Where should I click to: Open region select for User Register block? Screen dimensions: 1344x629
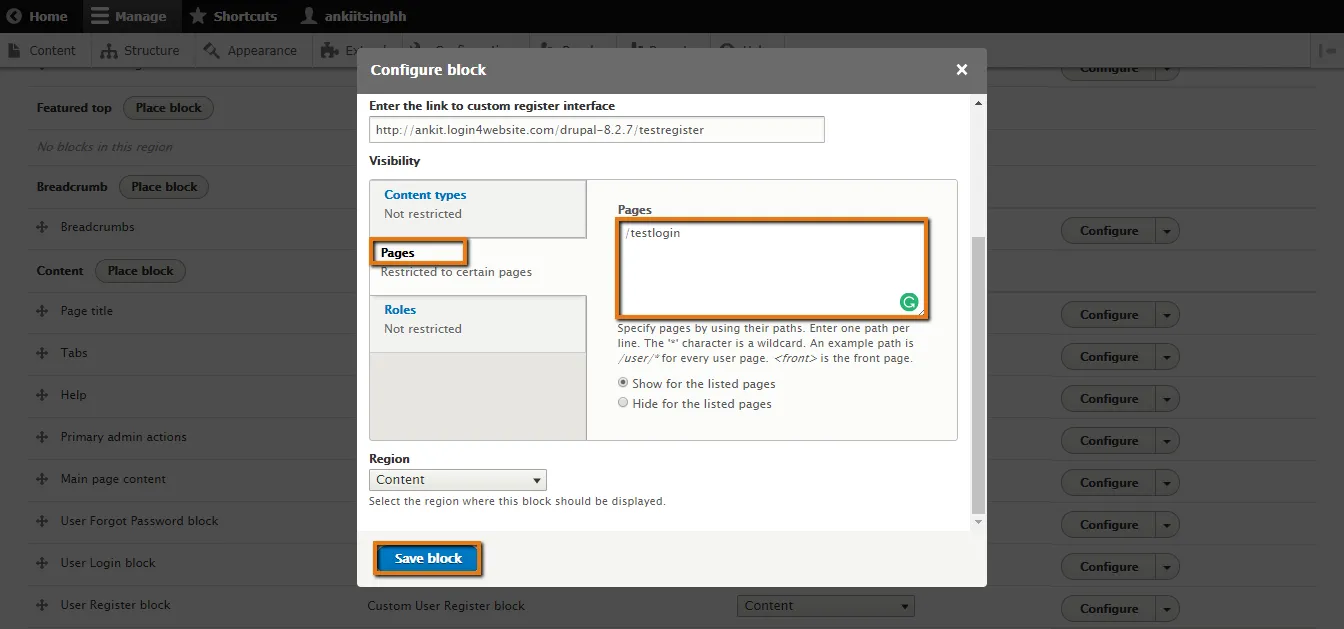click(x=825, y=606)
